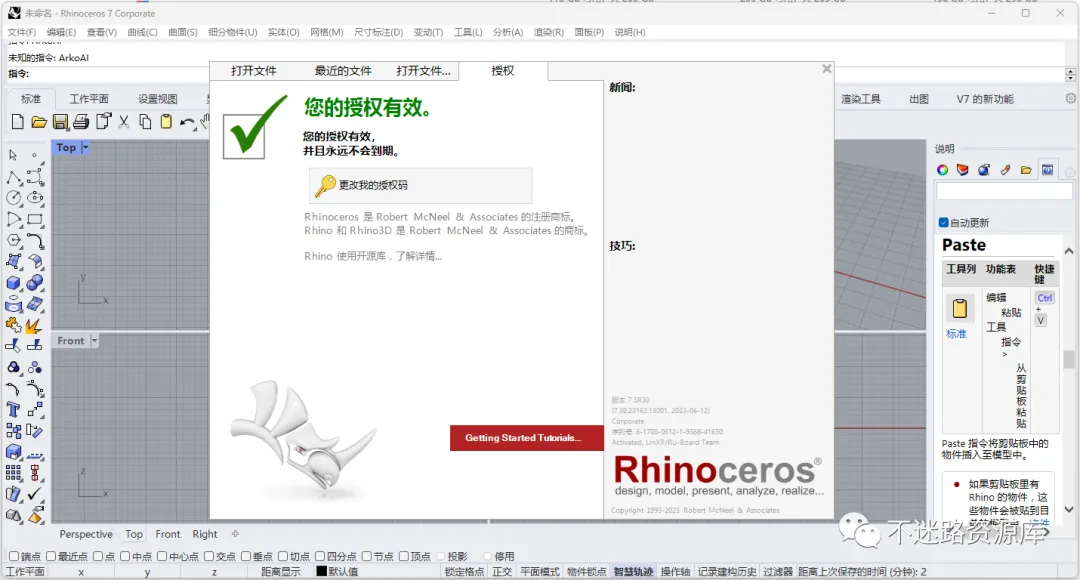Open the command history stepper arrows
1080x580 pixels.
(x=1070, y=74)
